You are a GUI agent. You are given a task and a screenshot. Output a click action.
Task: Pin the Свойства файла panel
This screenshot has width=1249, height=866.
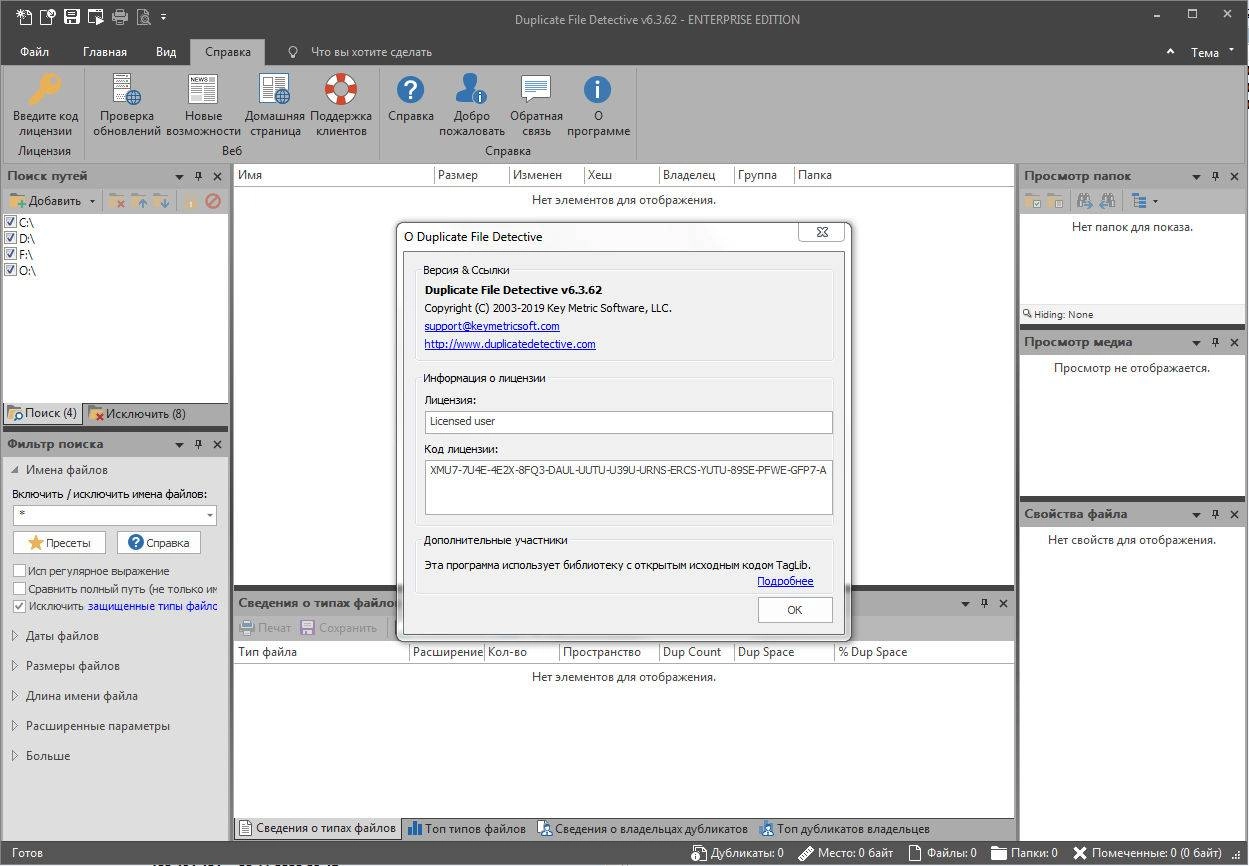coord(1215,514)
